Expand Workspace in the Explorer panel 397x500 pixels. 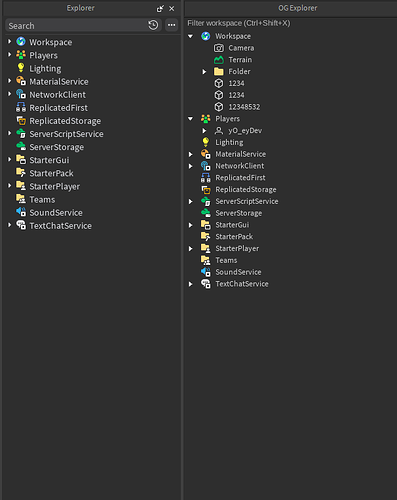pos(9,42)
